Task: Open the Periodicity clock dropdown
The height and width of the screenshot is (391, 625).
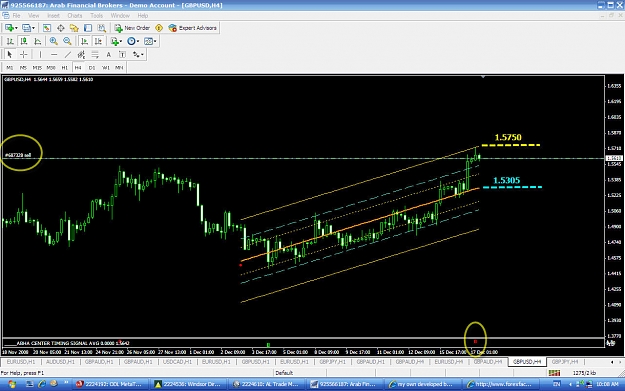Action: tap(133, 41)
